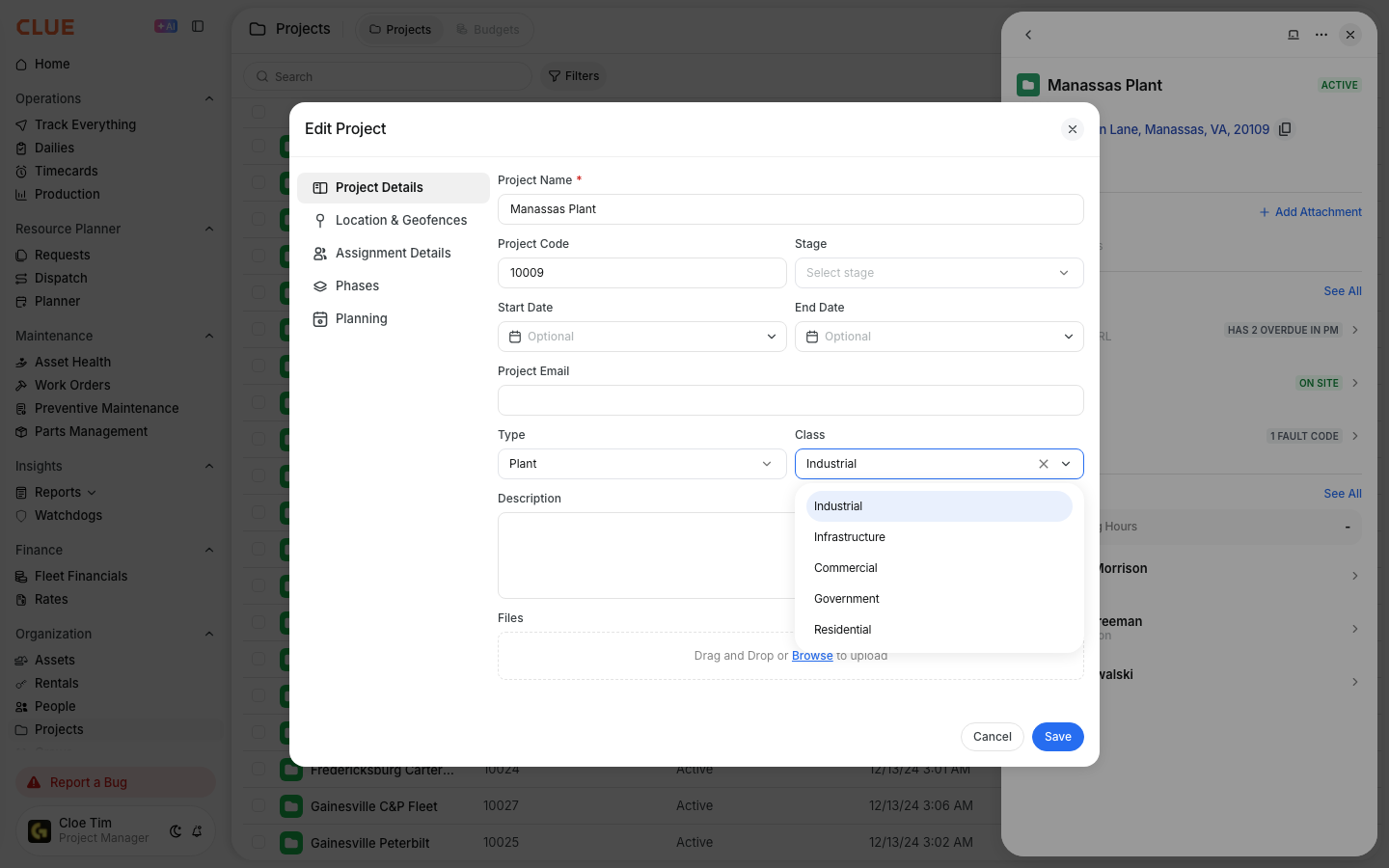The image size is (1389, 868).
Task: Switch to Assignment Details tab
Action: coord(394,253)
